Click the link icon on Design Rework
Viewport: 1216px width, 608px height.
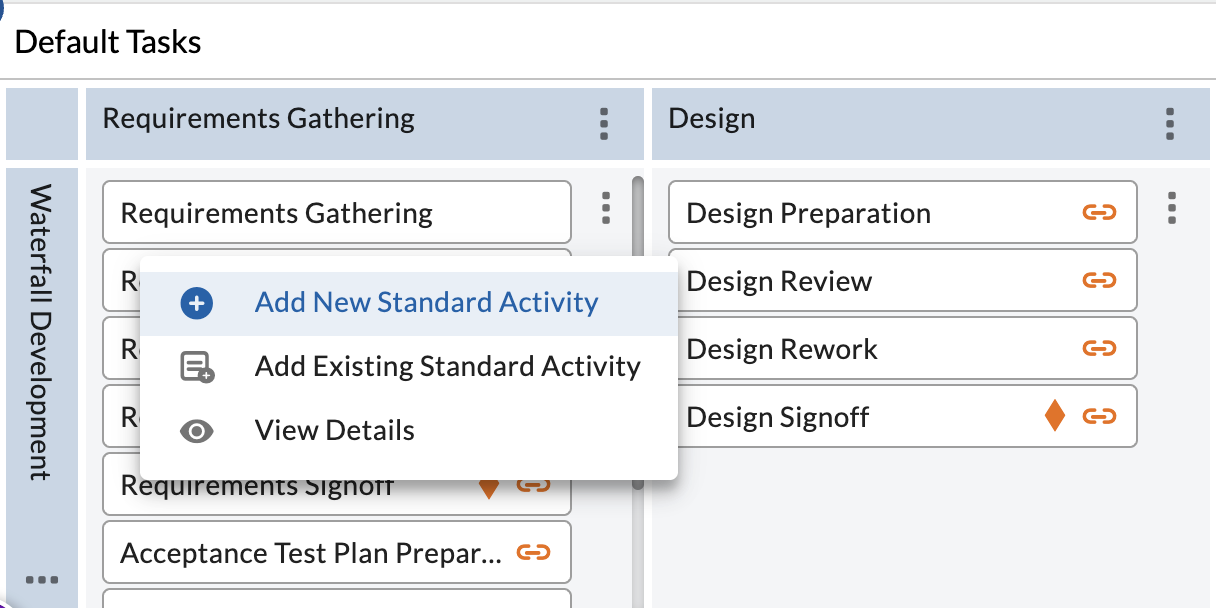[x=1099, y=348]
